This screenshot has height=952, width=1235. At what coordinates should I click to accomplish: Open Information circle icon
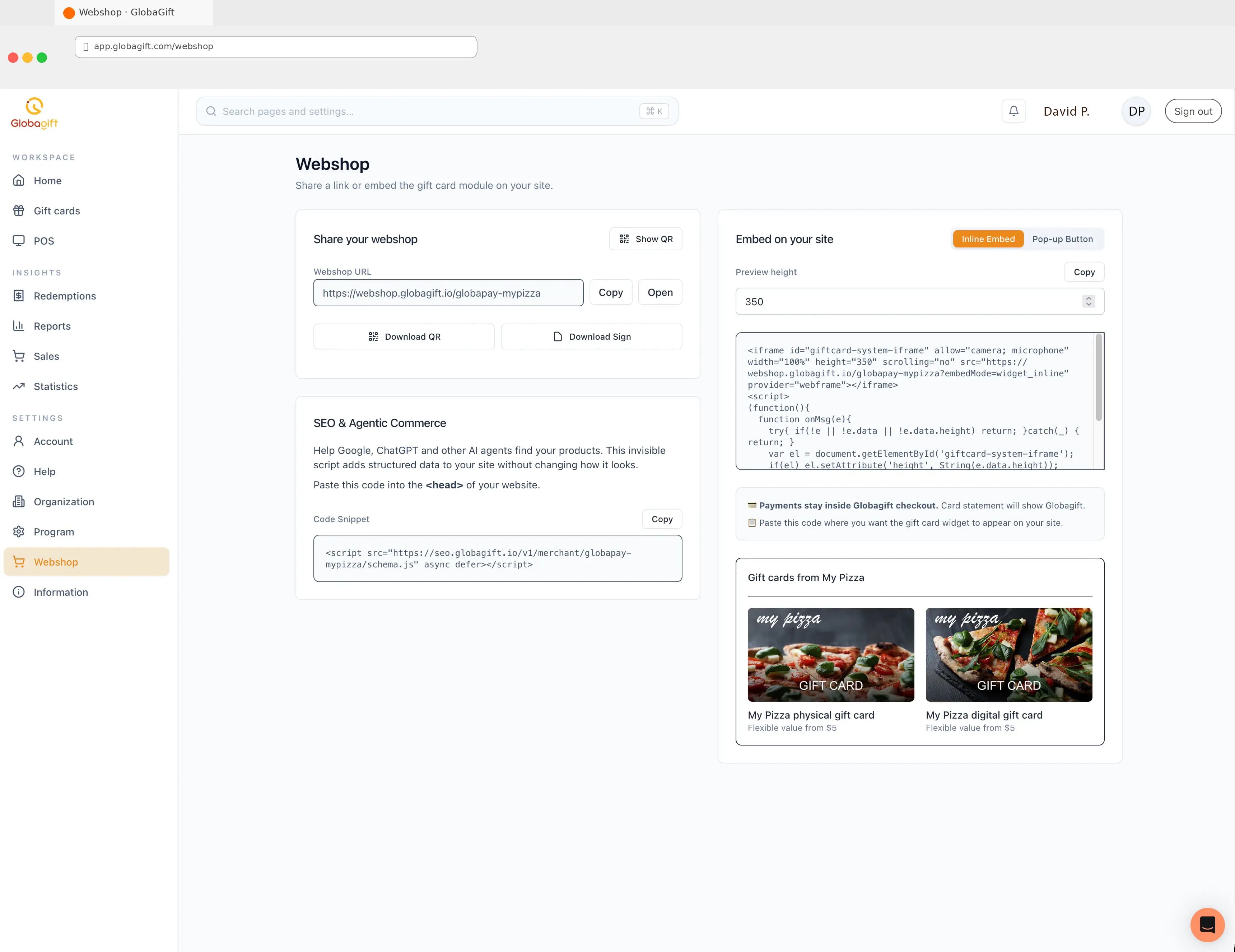(19, 592)
